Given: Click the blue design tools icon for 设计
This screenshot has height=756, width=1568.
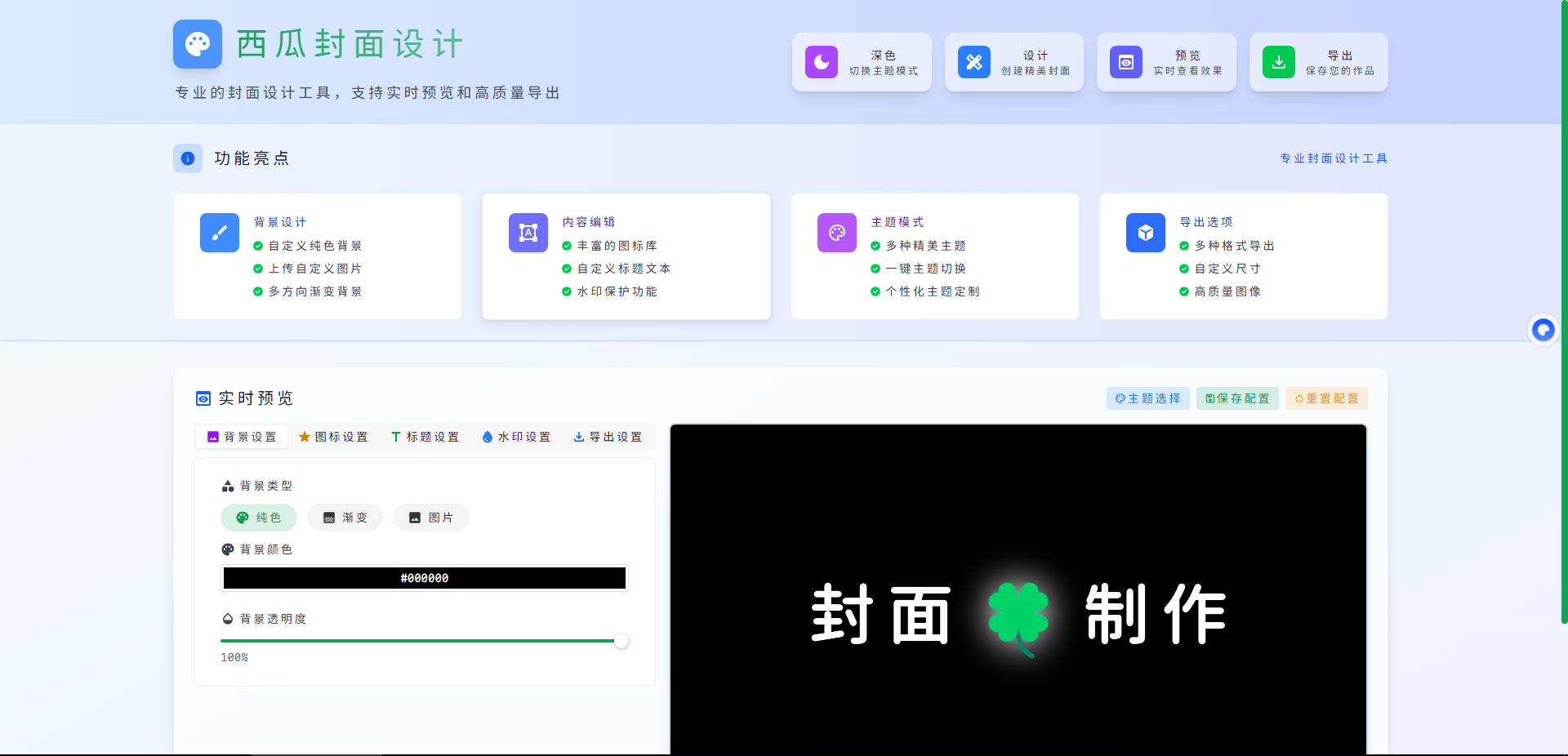Looking at the screenshot, I should tap(974, 62).
